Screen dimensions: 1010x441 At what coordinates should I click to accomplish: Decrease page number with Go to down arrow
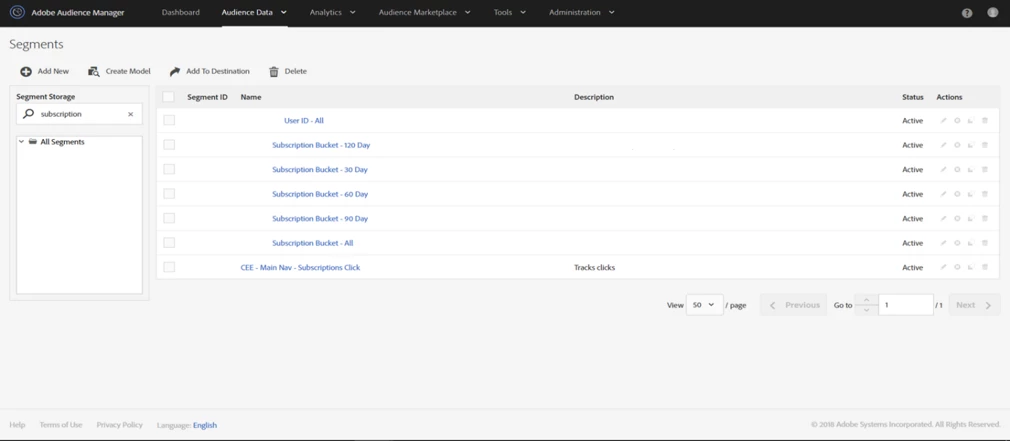coord(866,310)
